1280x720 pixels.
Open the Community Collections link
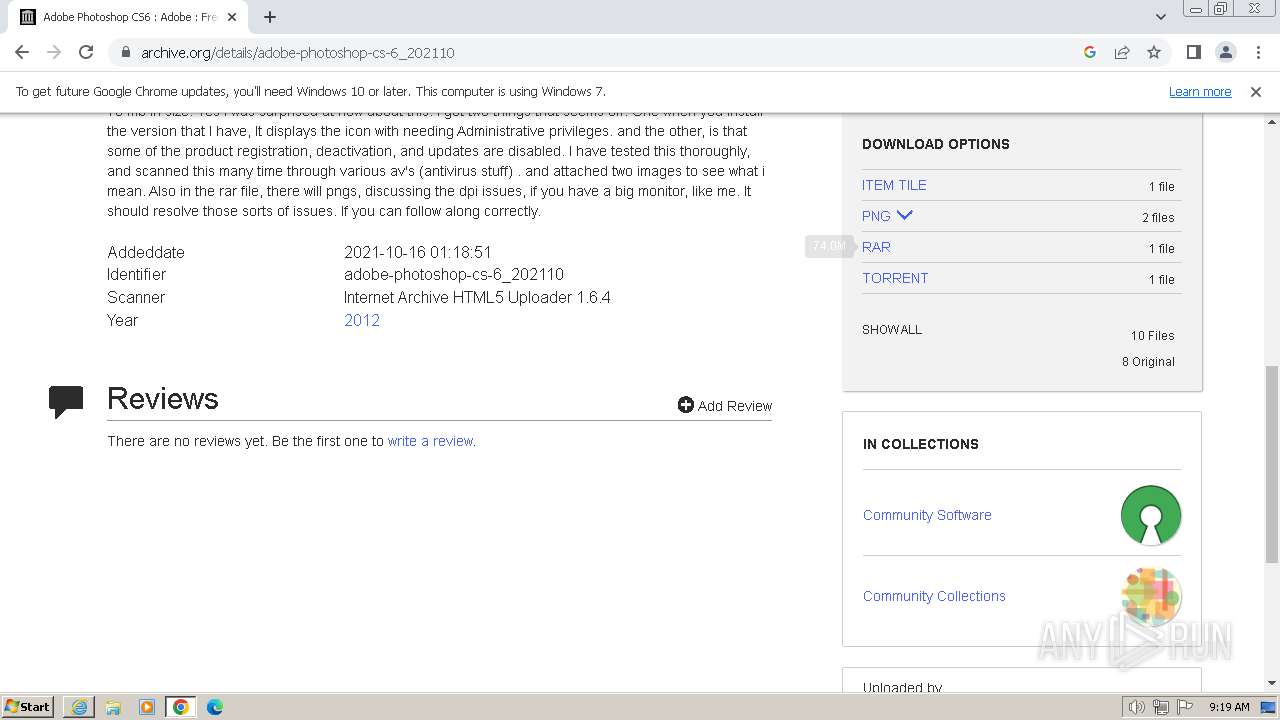coord(934,596)
